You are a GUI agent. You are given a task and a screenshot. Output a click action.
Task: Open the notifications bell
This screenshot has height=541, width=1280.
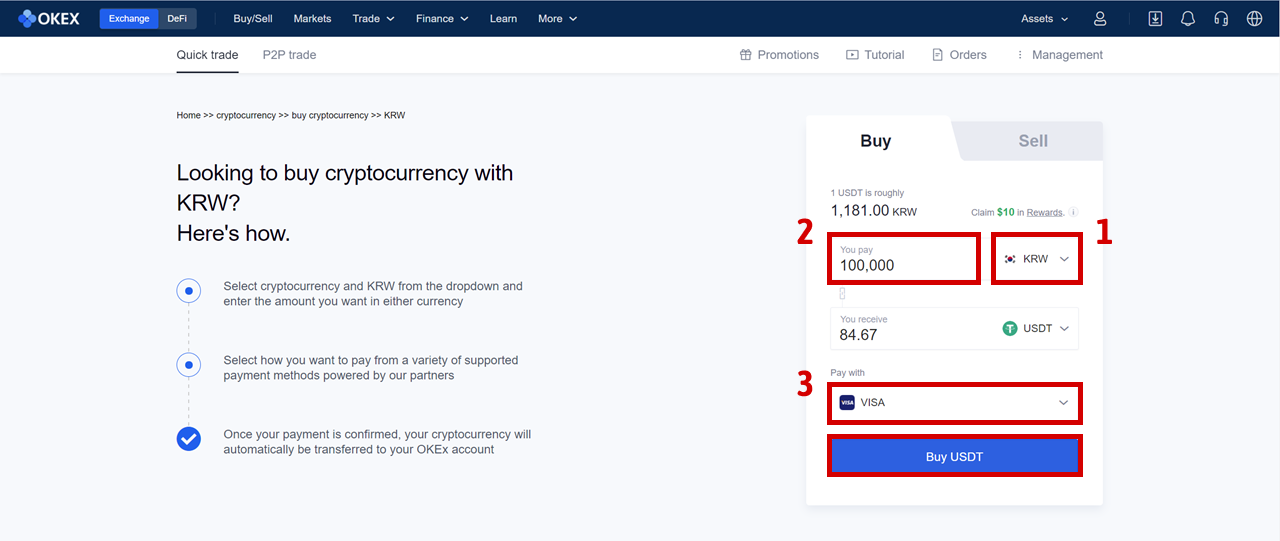coord(1188,18)
